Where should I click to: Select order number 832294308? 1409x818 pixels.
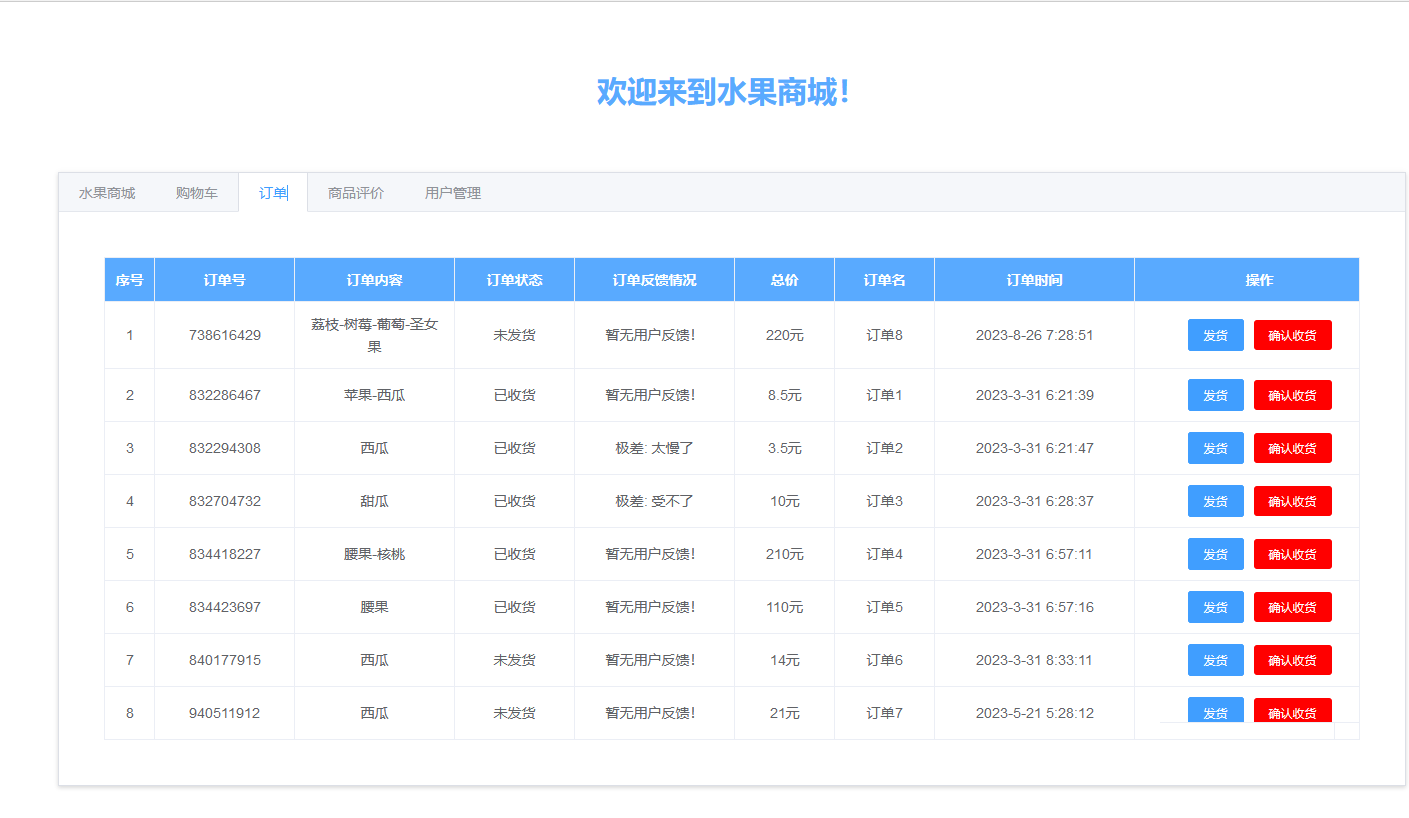[225, 448]
